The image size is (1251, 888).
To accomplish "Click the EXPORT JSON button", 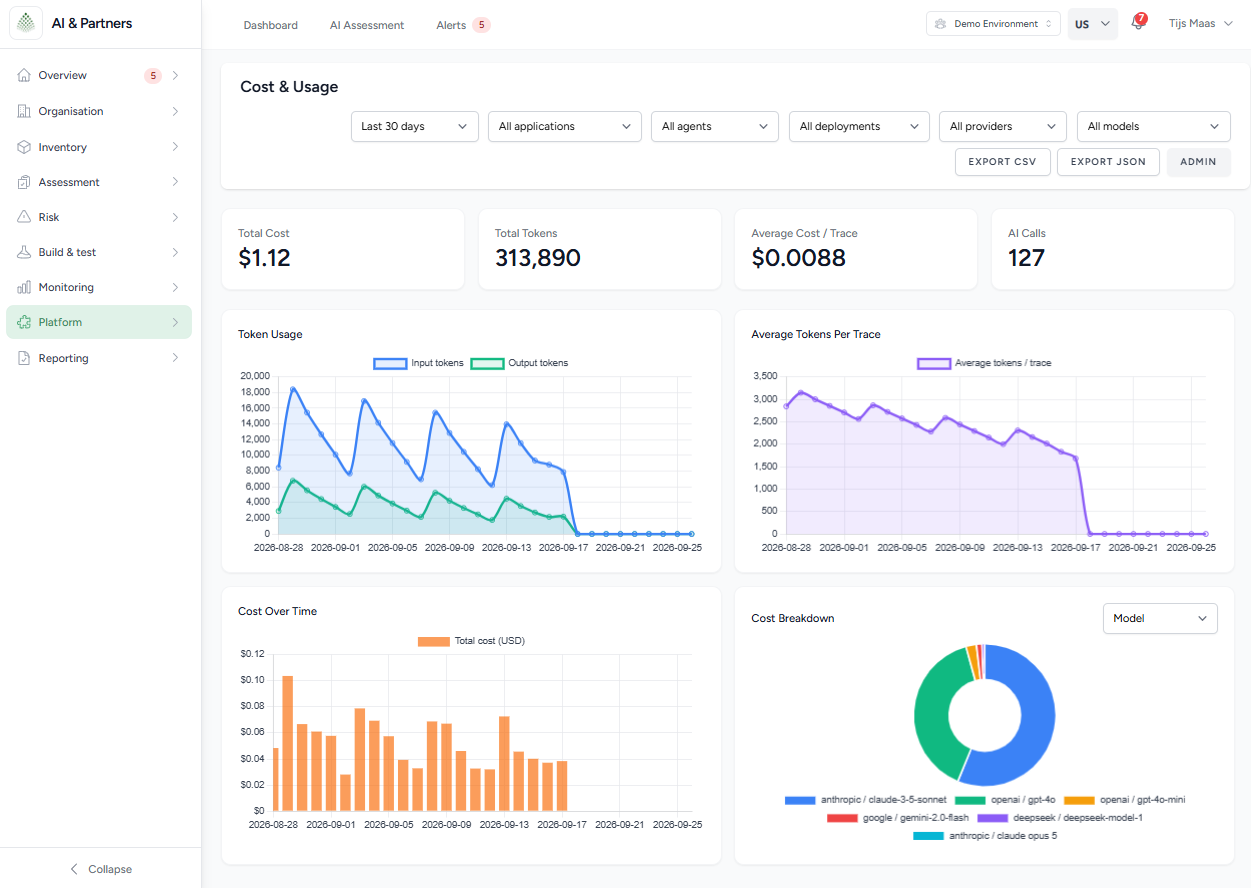I will (1108, 162).
